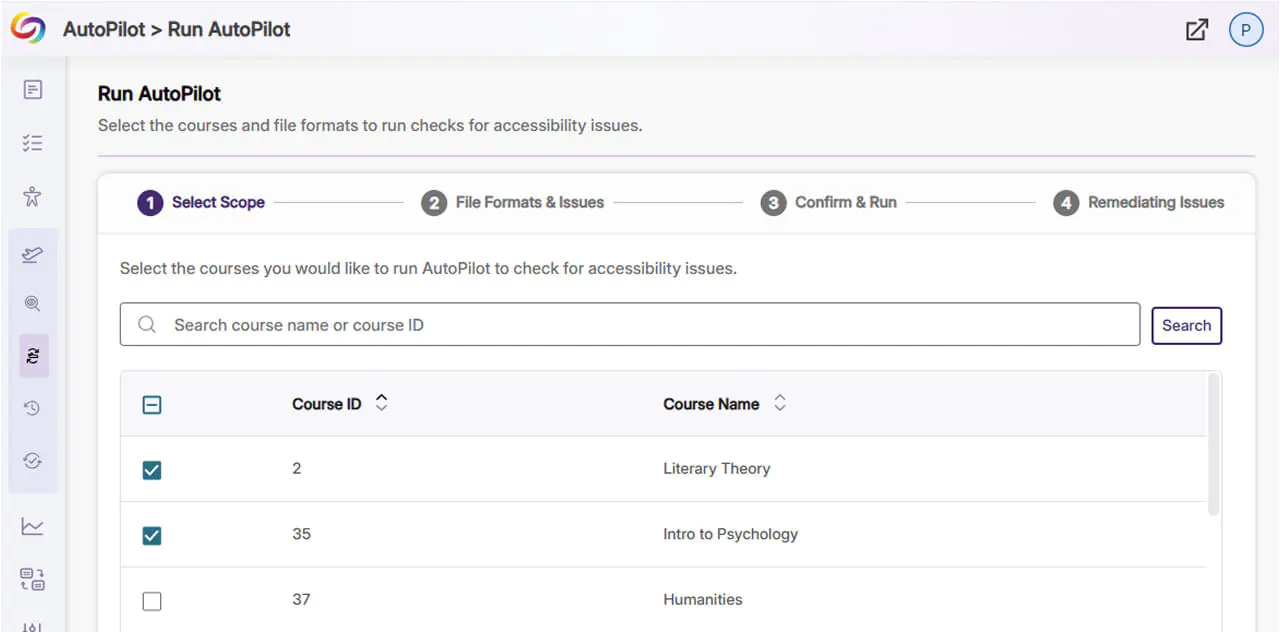Click the course search input field

click(x=640, y=326)
